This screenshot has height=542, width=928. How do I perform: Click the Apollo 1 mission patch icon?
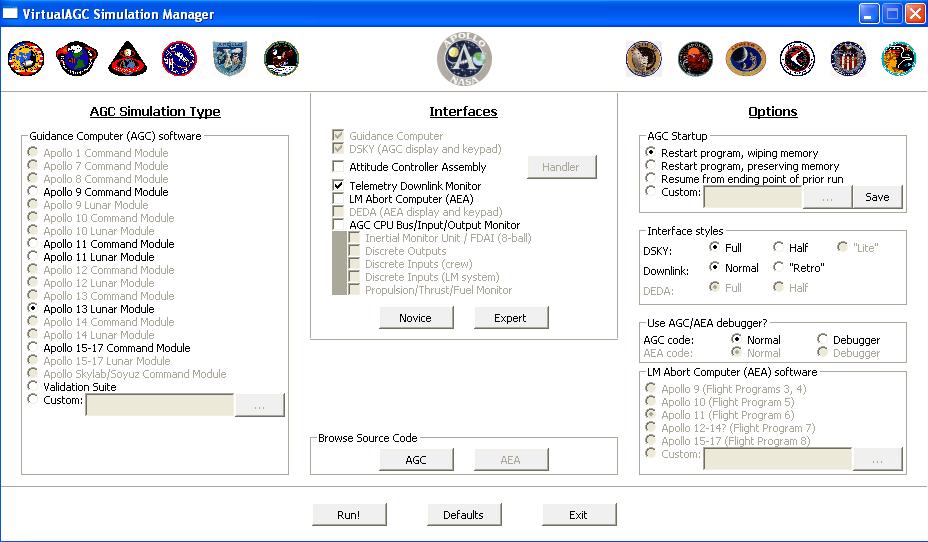pyautogui.click(x=26, y=59)
